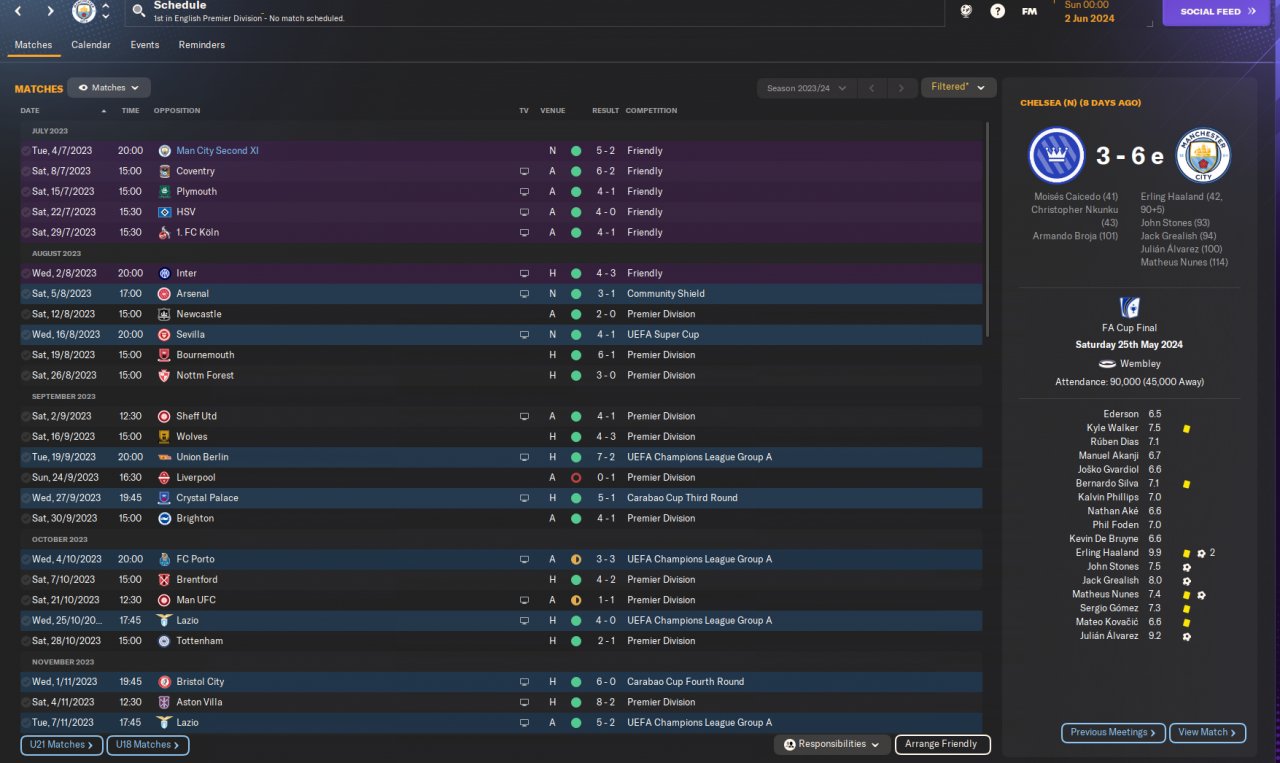Go to the previous season with the left chevron
The height and width of the screenshot is (763, 1280).
pyautogui.click(x=871, y=88)
